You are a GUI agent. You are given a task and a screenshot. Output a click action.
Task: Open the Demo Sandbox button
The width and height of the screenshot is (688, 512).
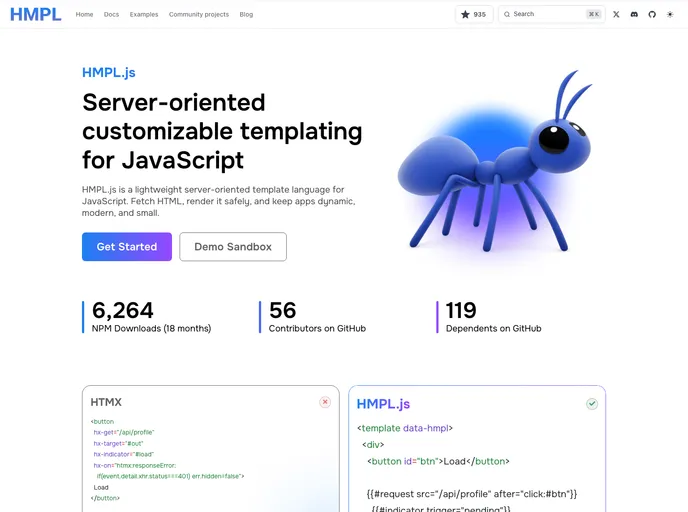pos(233,247)
